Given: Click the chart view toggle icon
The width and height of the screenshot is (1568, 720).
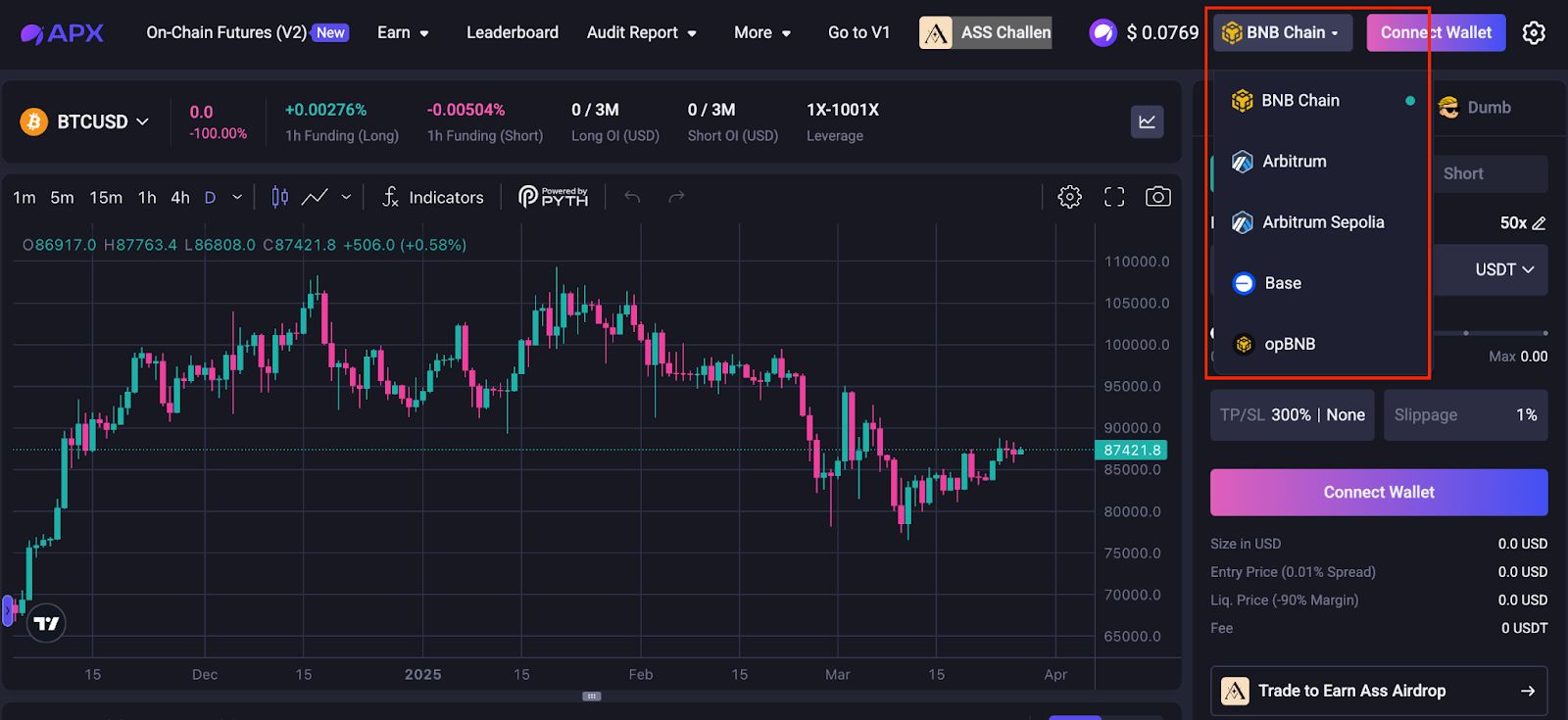Looking at the screenshot, I should click(1147, 121).
